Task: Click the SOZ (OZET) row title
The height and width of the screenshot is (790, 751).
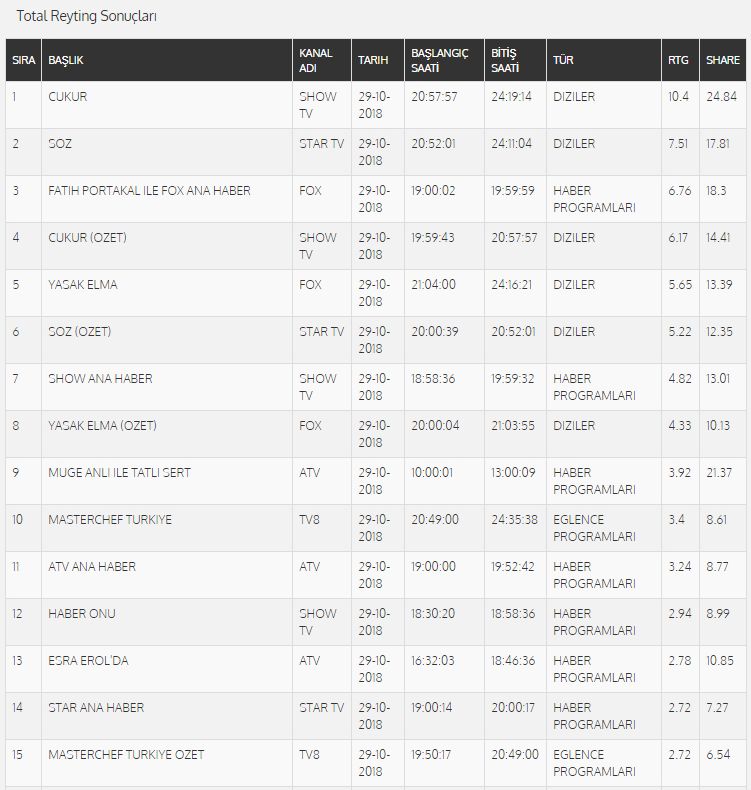Action: [x=80, y=332]
